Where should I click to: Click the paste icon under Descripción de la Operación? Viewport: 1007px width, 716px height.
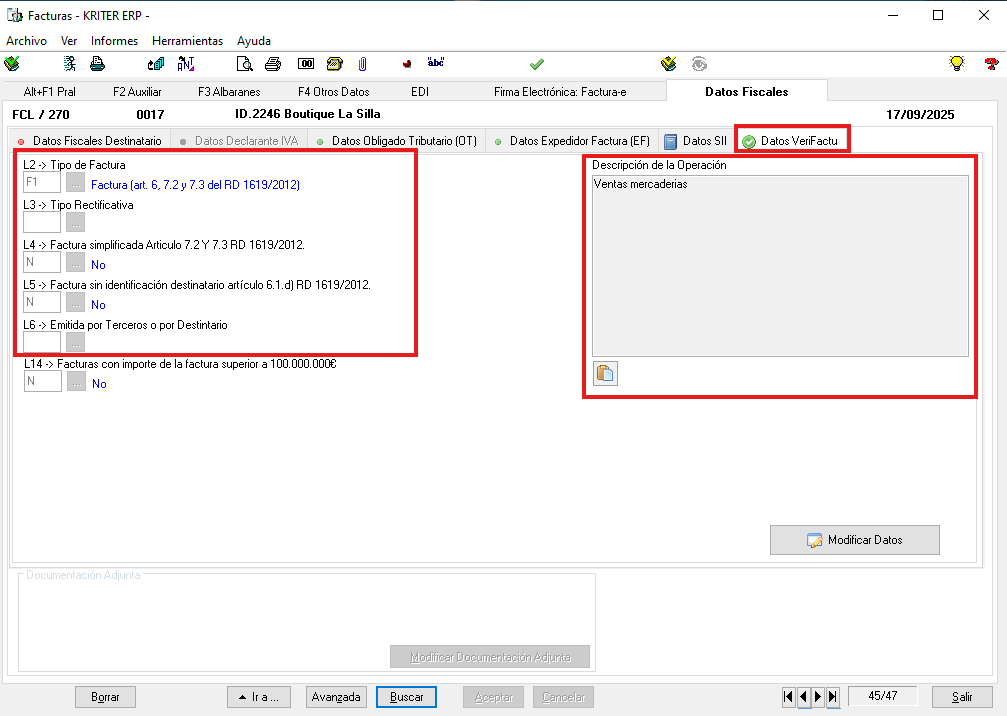point(605,374)
